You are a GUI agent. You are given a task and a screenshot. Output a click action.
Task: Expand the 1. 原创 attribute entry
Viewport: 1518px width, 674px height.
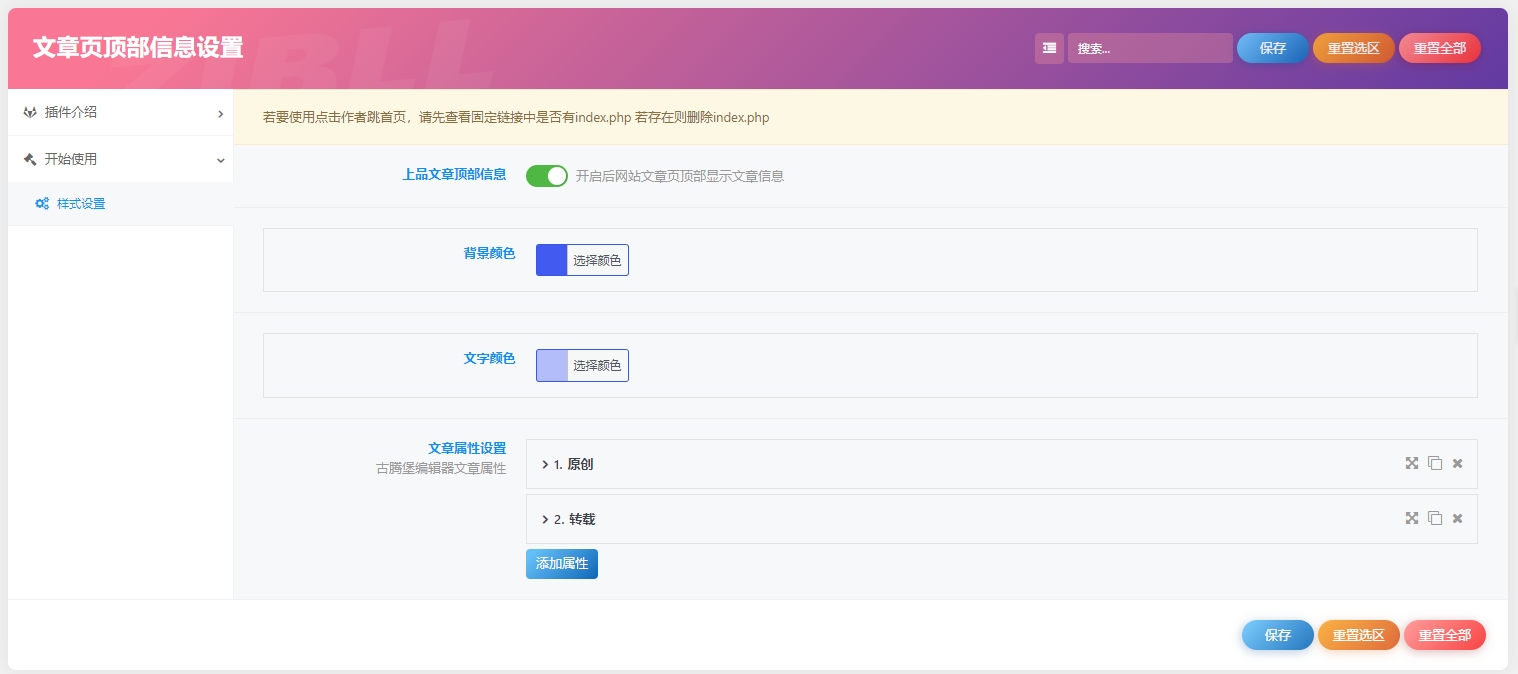[545, 463]
